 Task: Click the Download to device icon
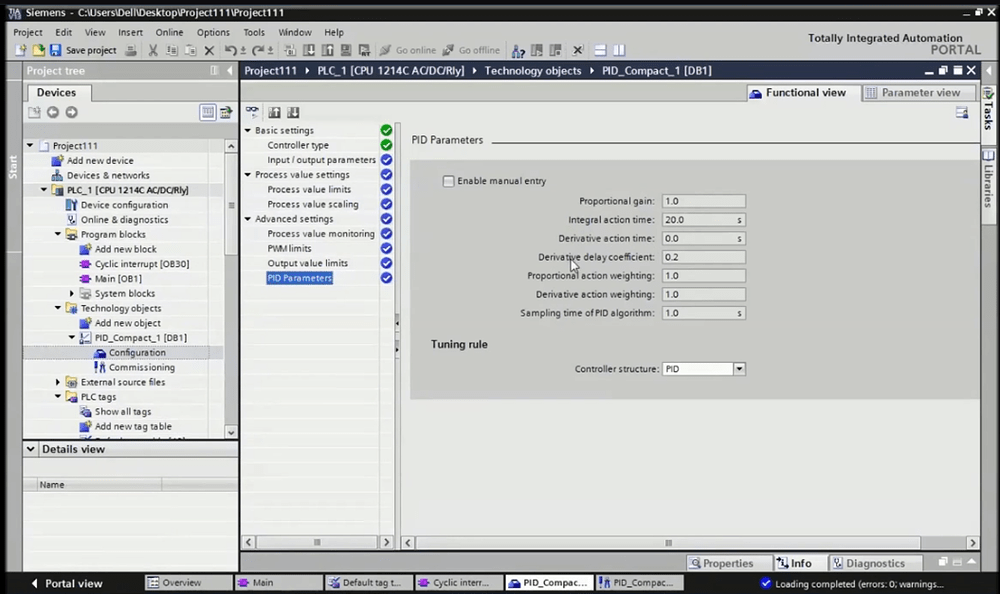tap(307, 50)
